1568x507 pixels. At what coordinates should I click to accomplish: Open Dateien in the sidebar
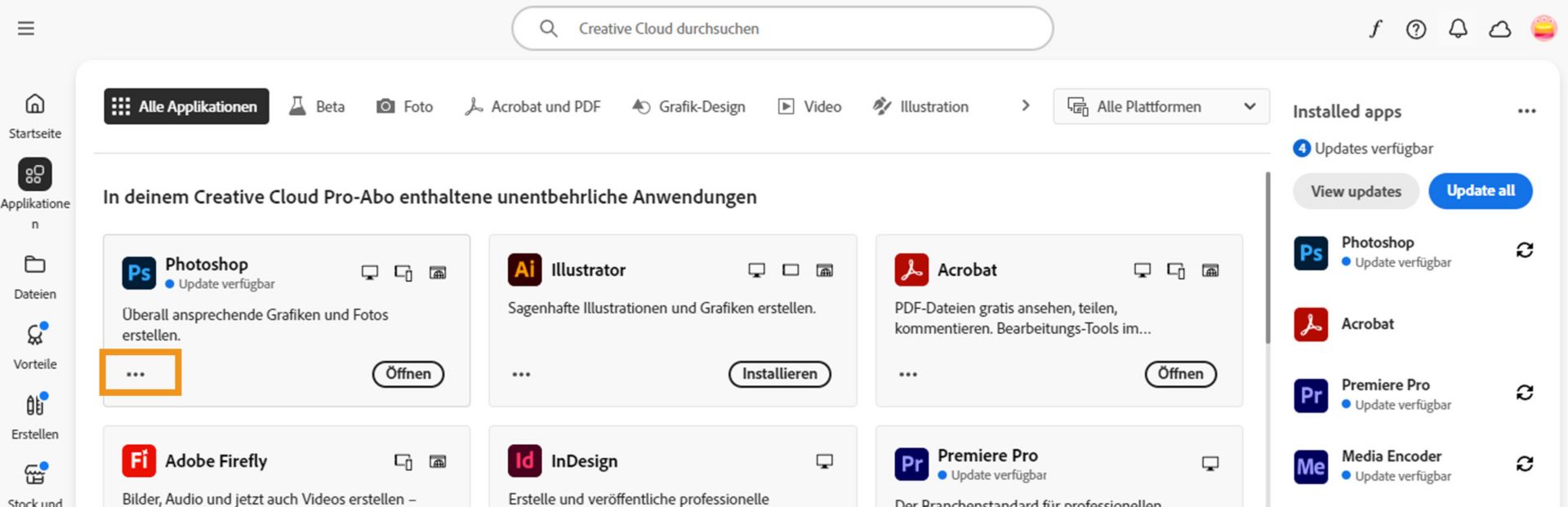pyautogui.click(x=34, y=276)
